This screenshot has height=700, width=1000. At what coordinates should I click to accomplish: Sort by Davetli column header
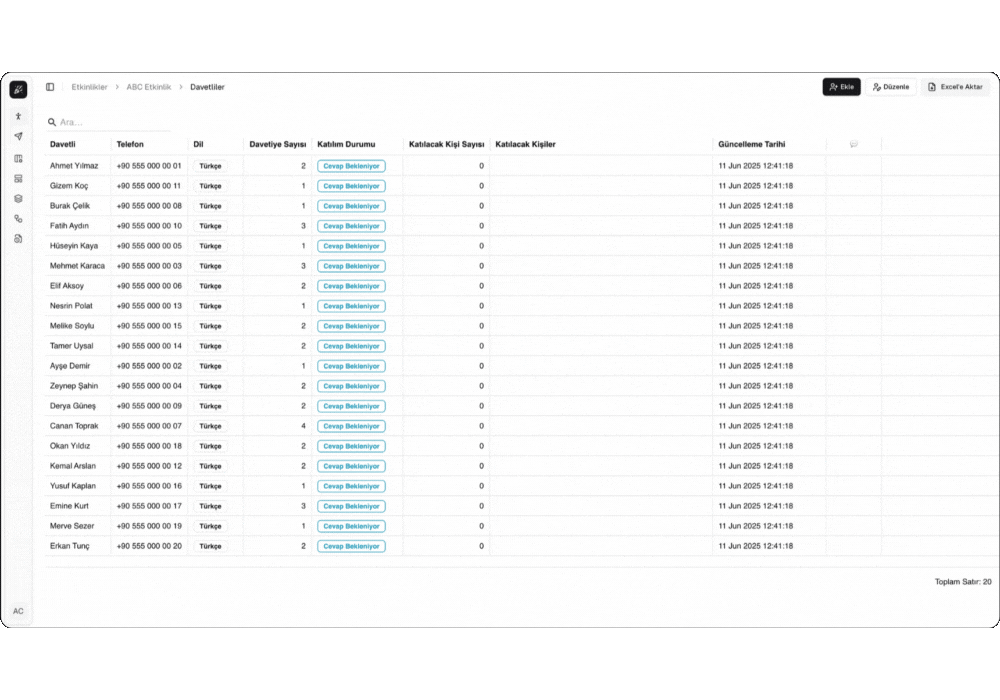(x=62, y=144)
